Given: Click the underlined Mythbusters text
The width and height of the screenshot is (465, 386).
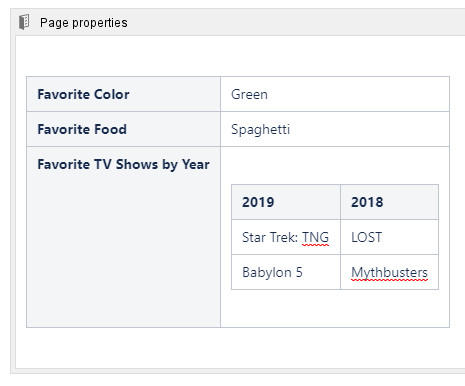Looking at the screenshot, I should pos(389,273).
